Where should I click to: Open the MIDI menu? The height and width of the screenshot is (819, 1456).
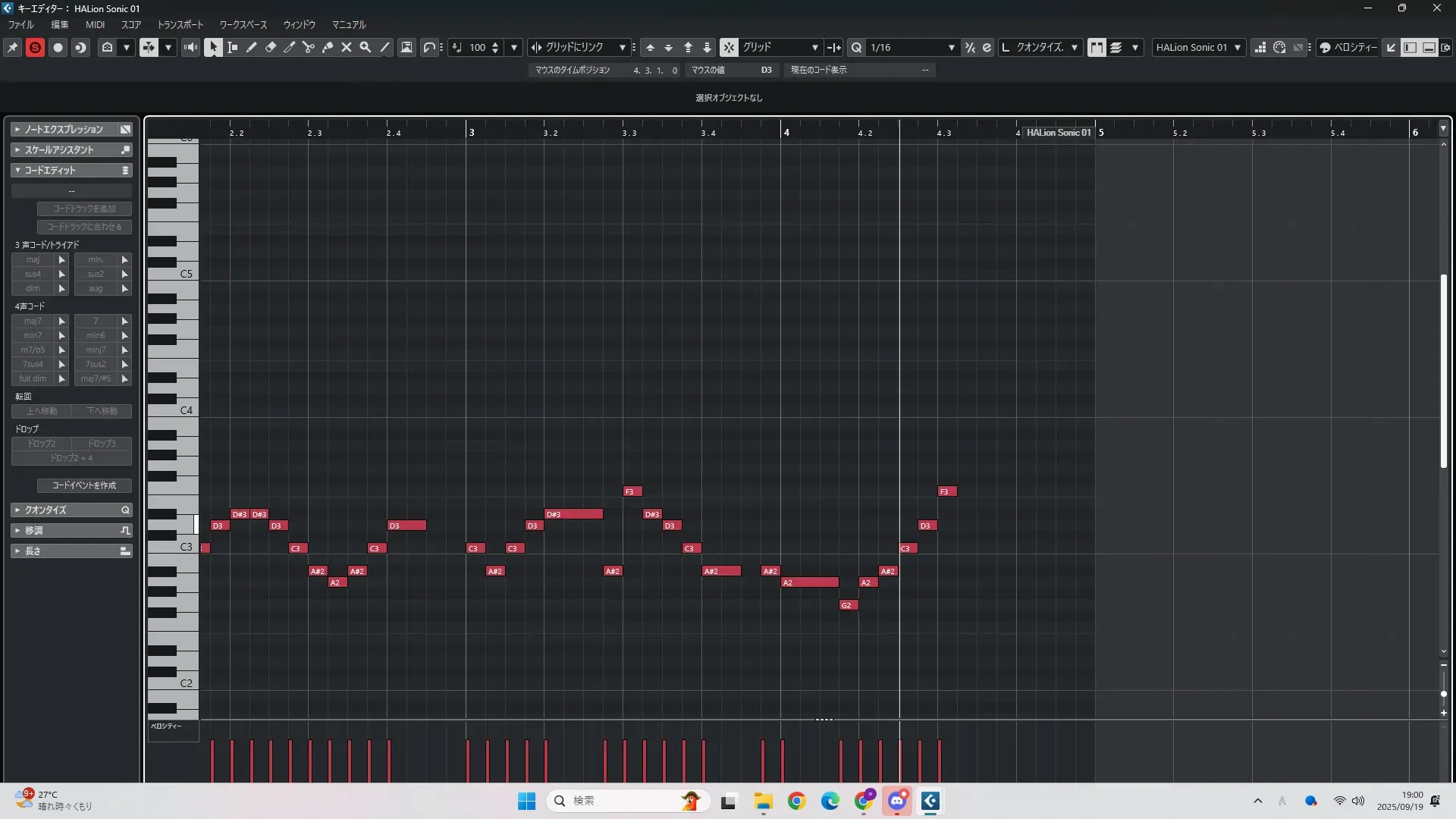[x=95, y=24]
